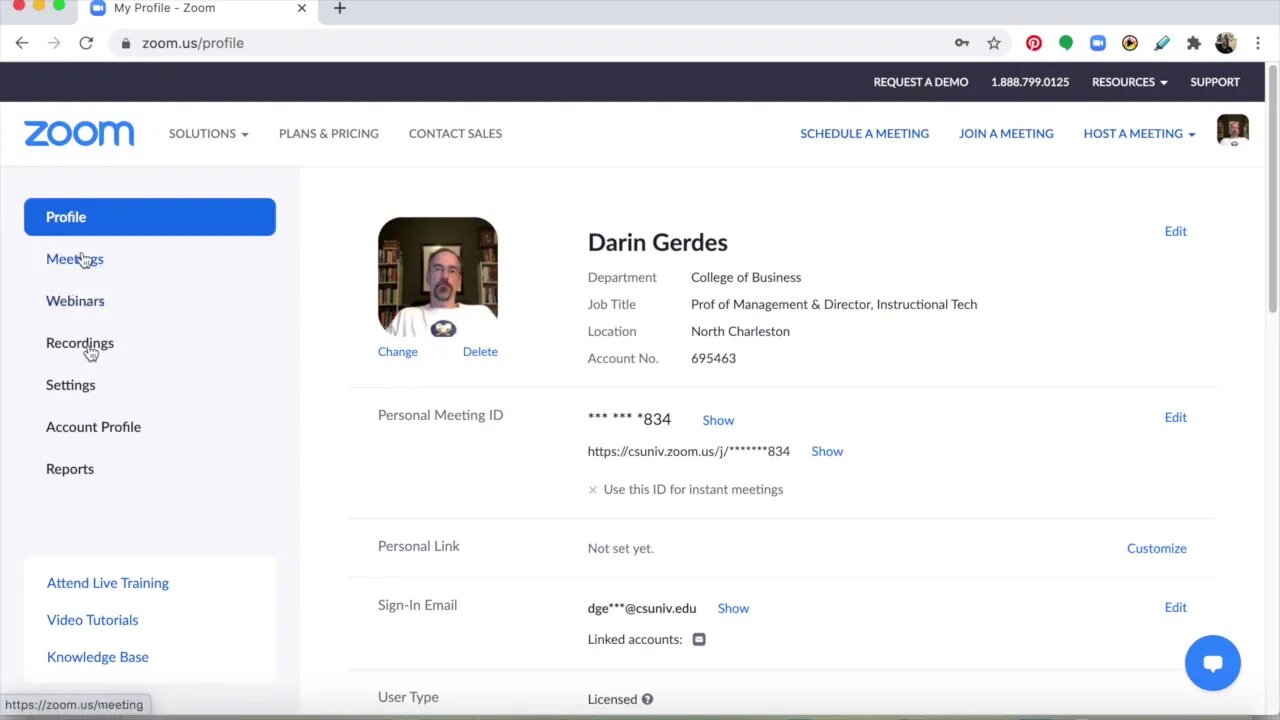
Task: Open Recordings in the sidebar
Action: click(x=80, y=343)
